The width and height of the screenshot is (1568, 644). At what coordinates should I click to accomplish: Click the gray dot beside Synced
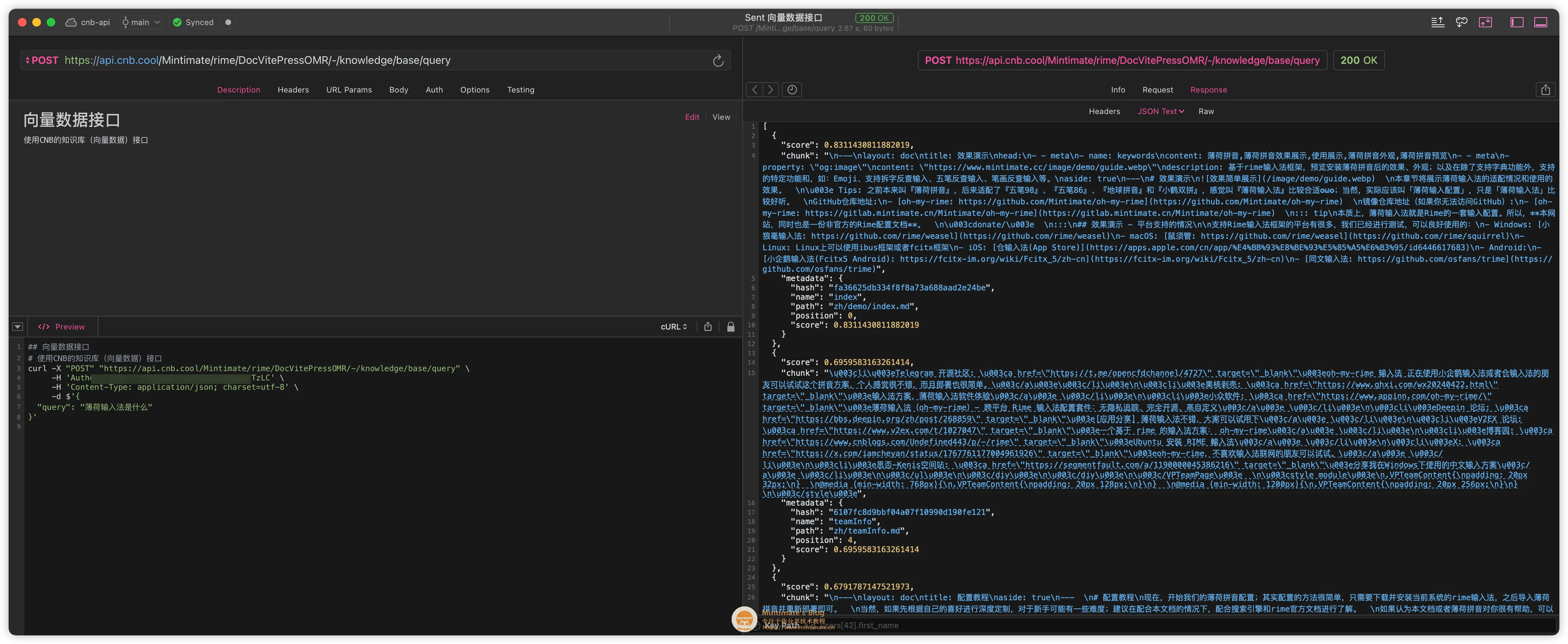click(x=228, y=23)
